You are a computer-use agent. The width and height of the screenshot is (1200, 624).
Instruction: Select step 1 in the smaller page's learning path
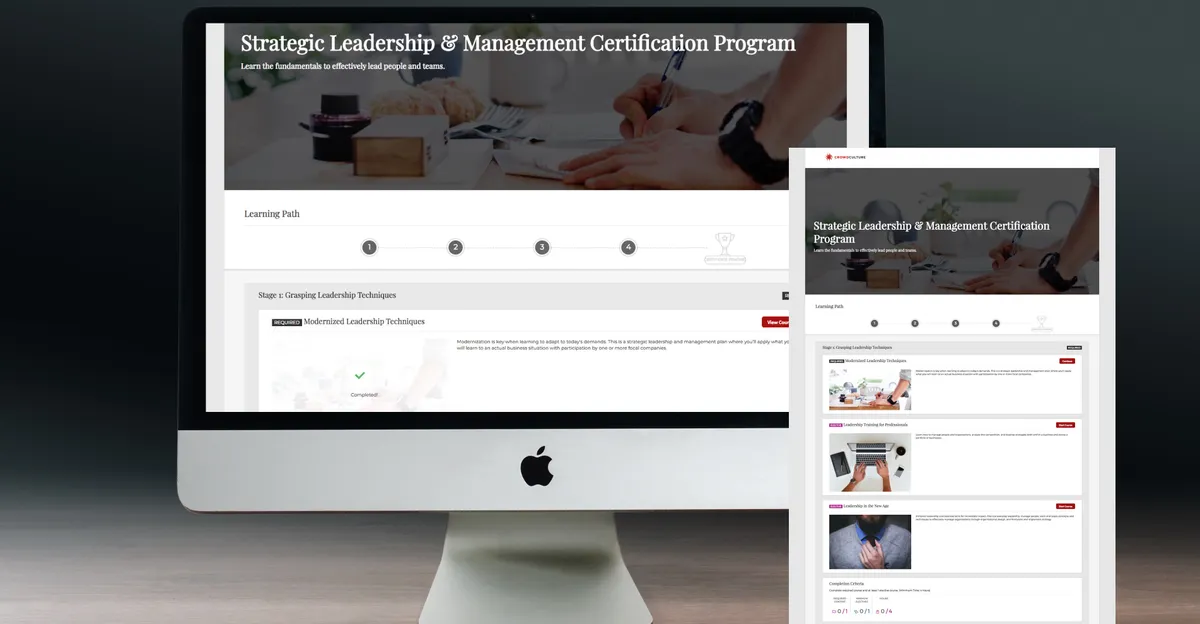click(874, 323)
